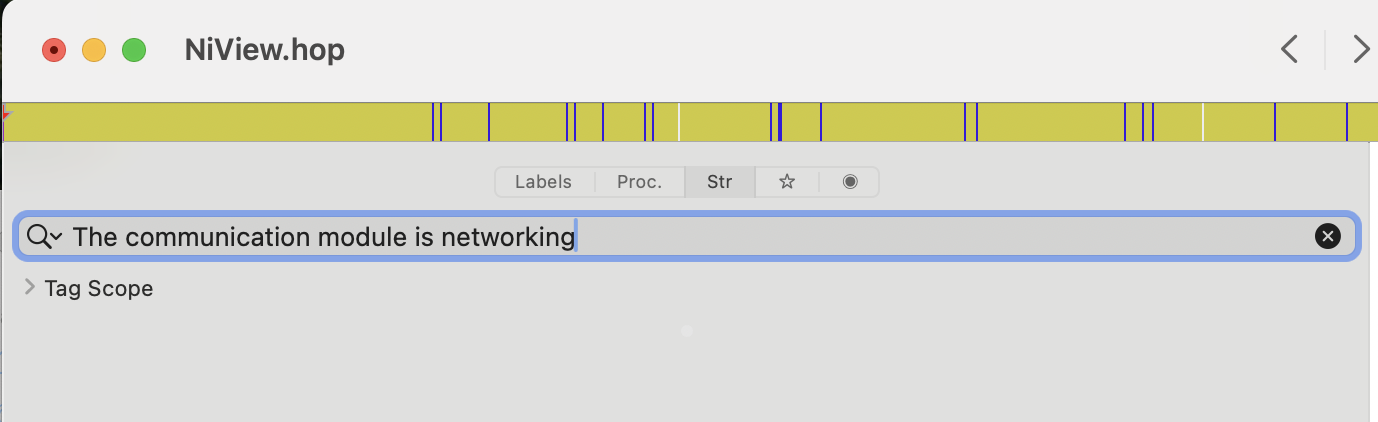Jump to rightmost blue line in navigation bar
Screen dimensions: 1378x422
pos(1346,122)
